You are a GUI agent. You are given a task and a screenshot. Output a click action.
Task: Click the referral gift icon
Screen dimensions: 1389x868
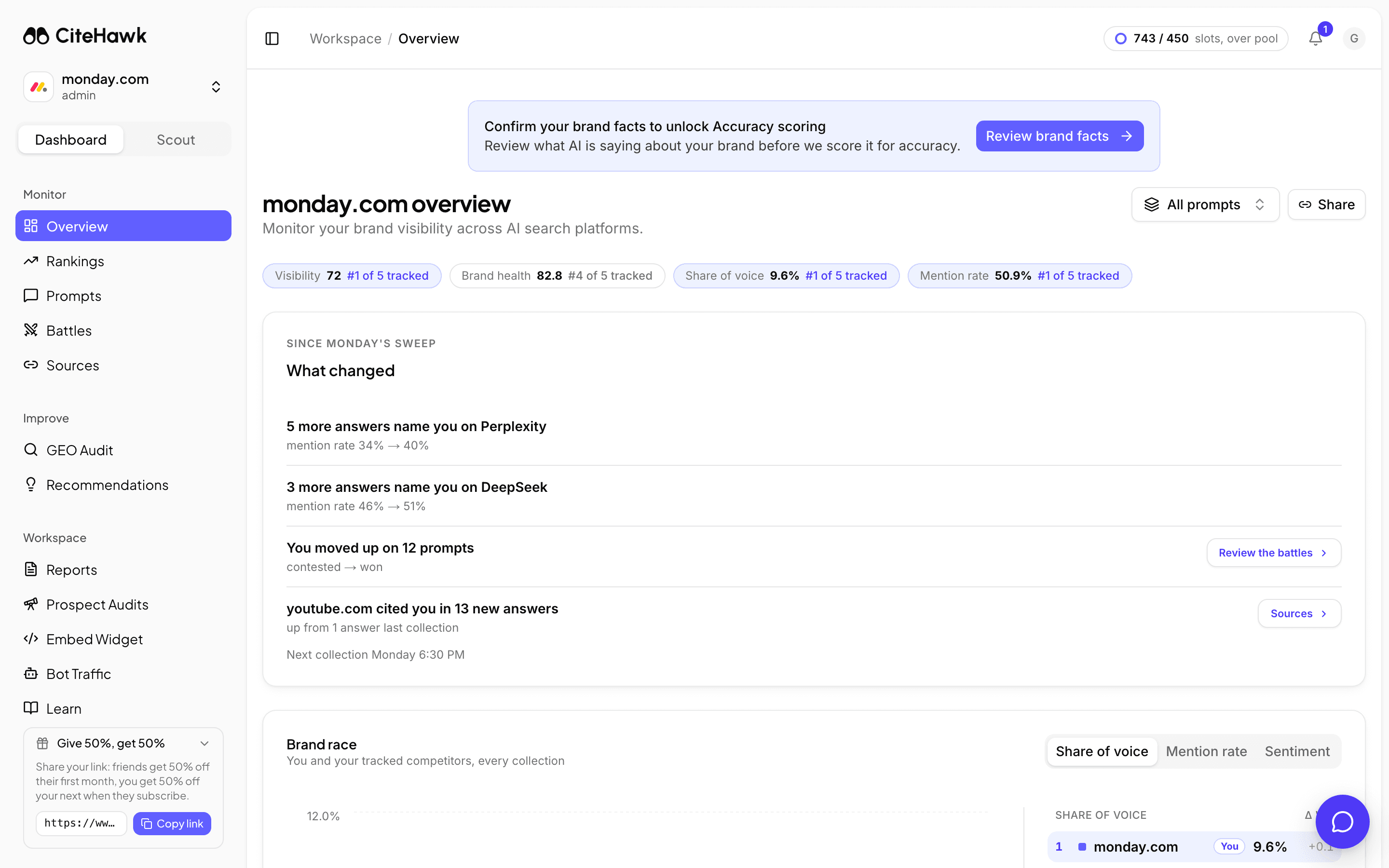tap(42, 744)
